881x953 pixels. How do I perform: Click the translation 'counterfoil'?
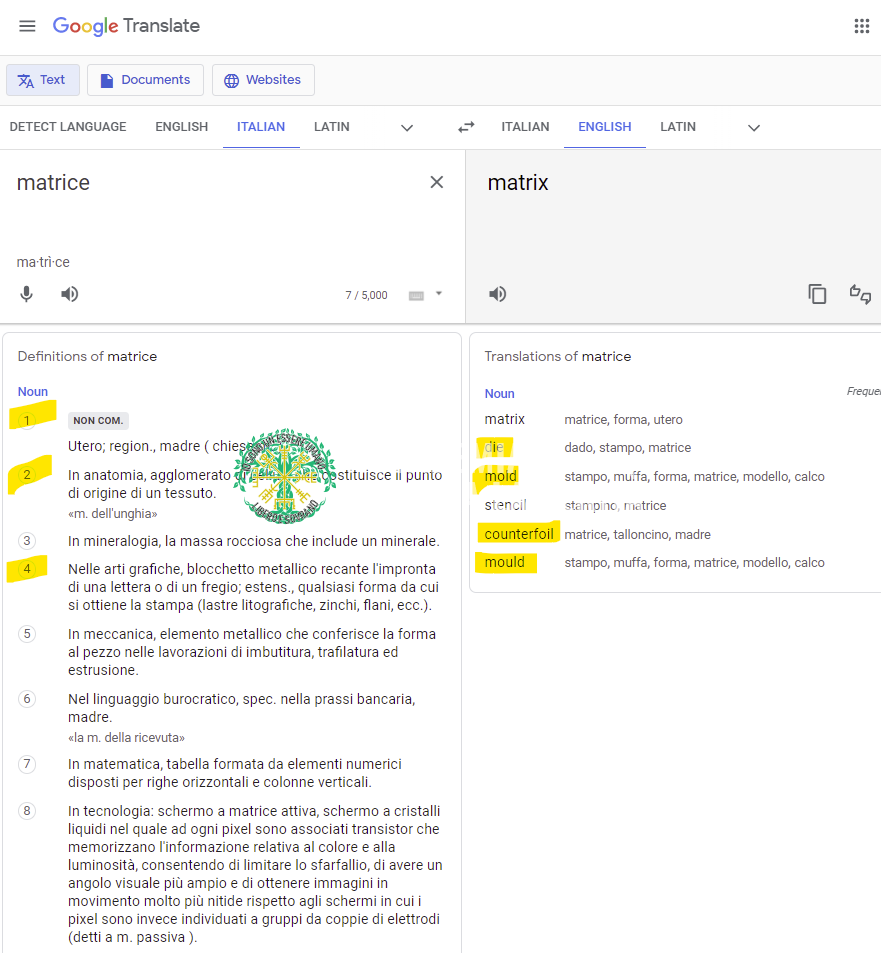pos(518,534)
